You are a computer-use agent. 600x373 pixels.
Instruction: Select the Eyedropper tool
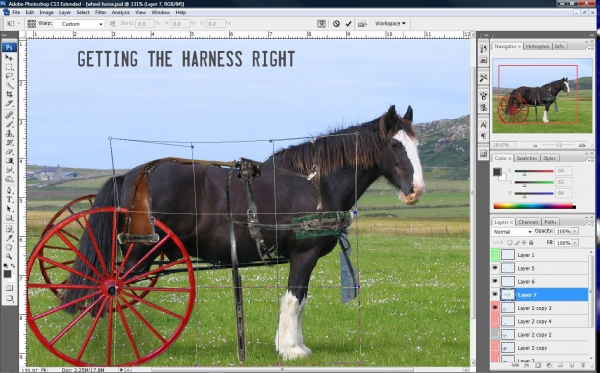pyautogui.click(x=9, y=238)
